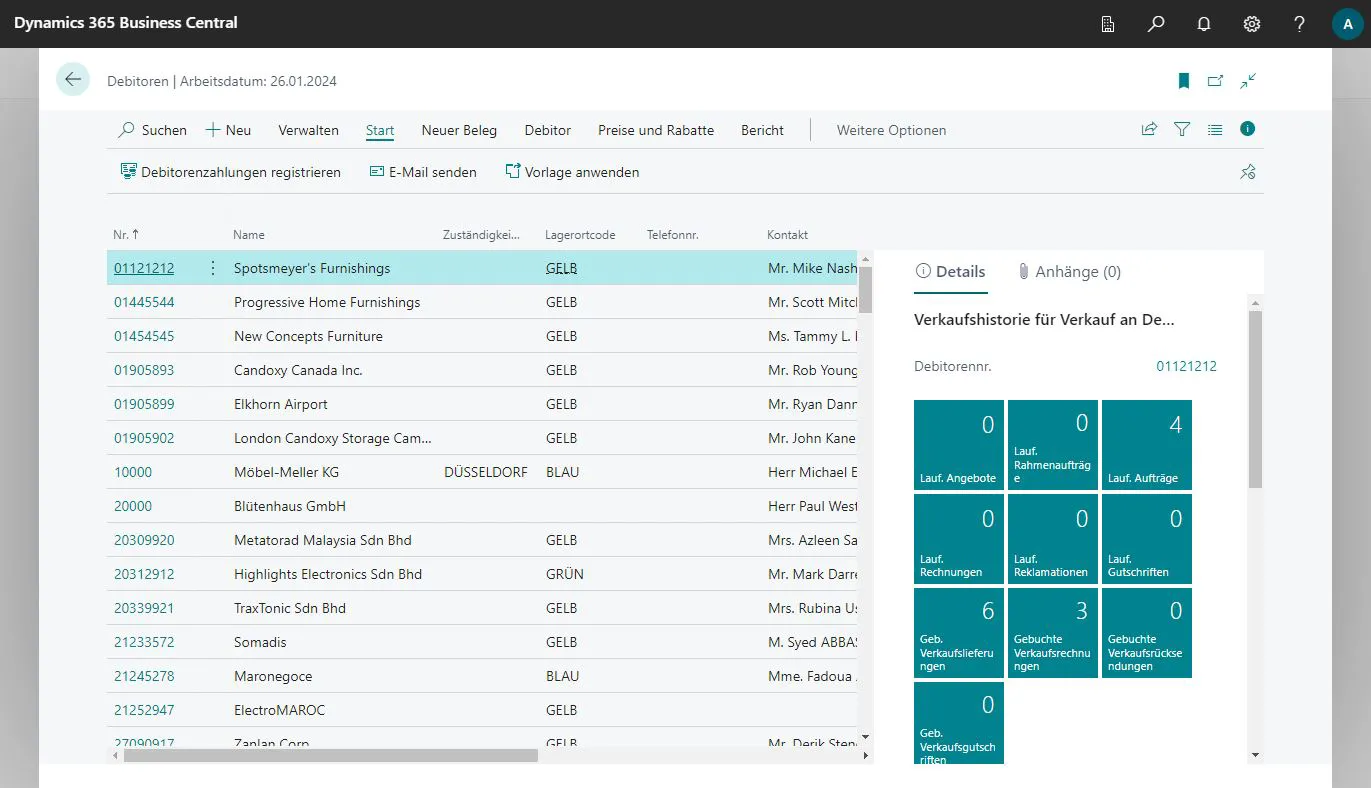Open the Gebuchte Verkaufsrechnungen tile
The width and height of the screenshot is (1371, 788).
[x=1053, y=633]
